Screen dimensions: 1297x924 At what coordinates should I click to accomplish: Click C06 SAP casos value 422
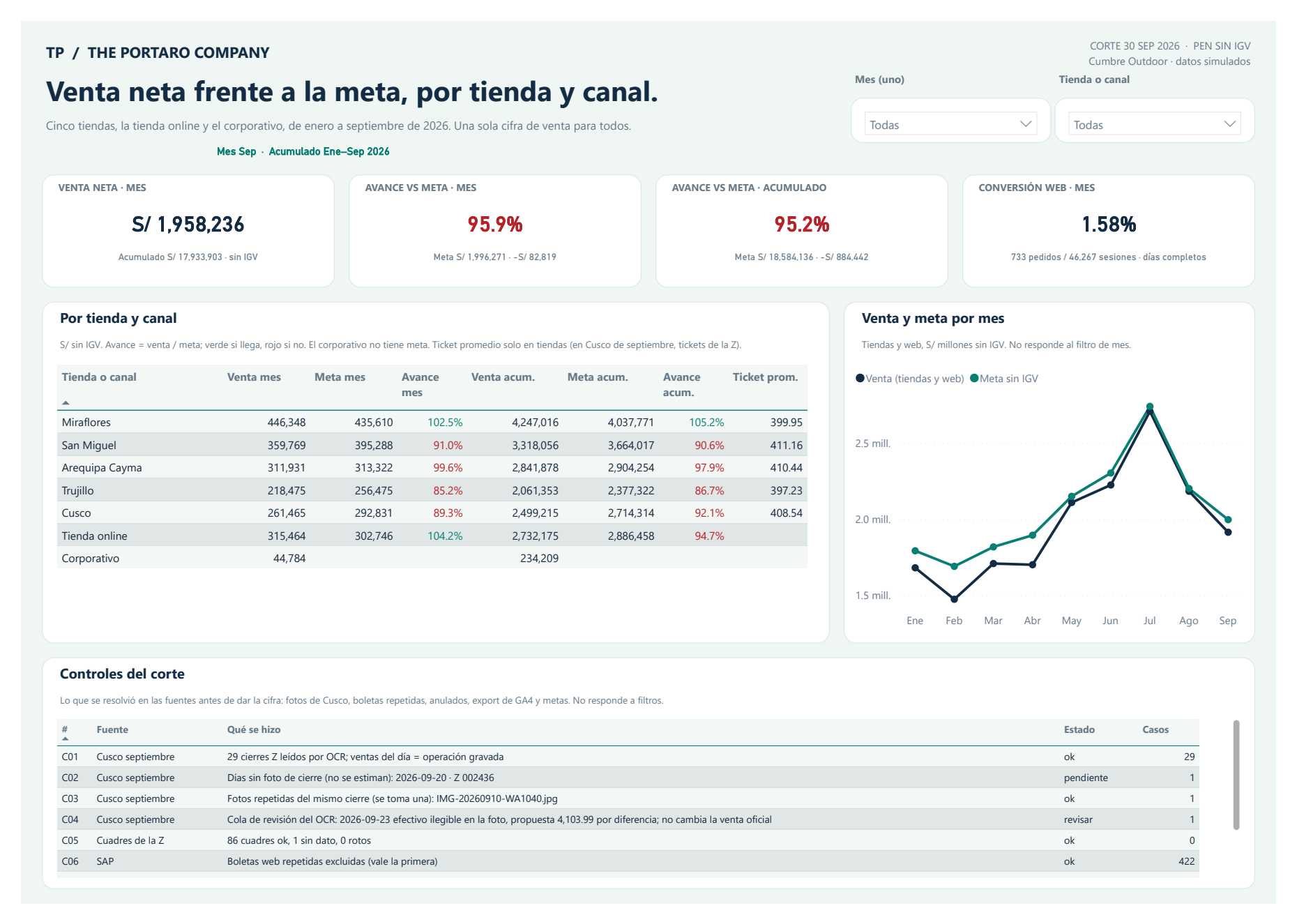pos(1187,861)
